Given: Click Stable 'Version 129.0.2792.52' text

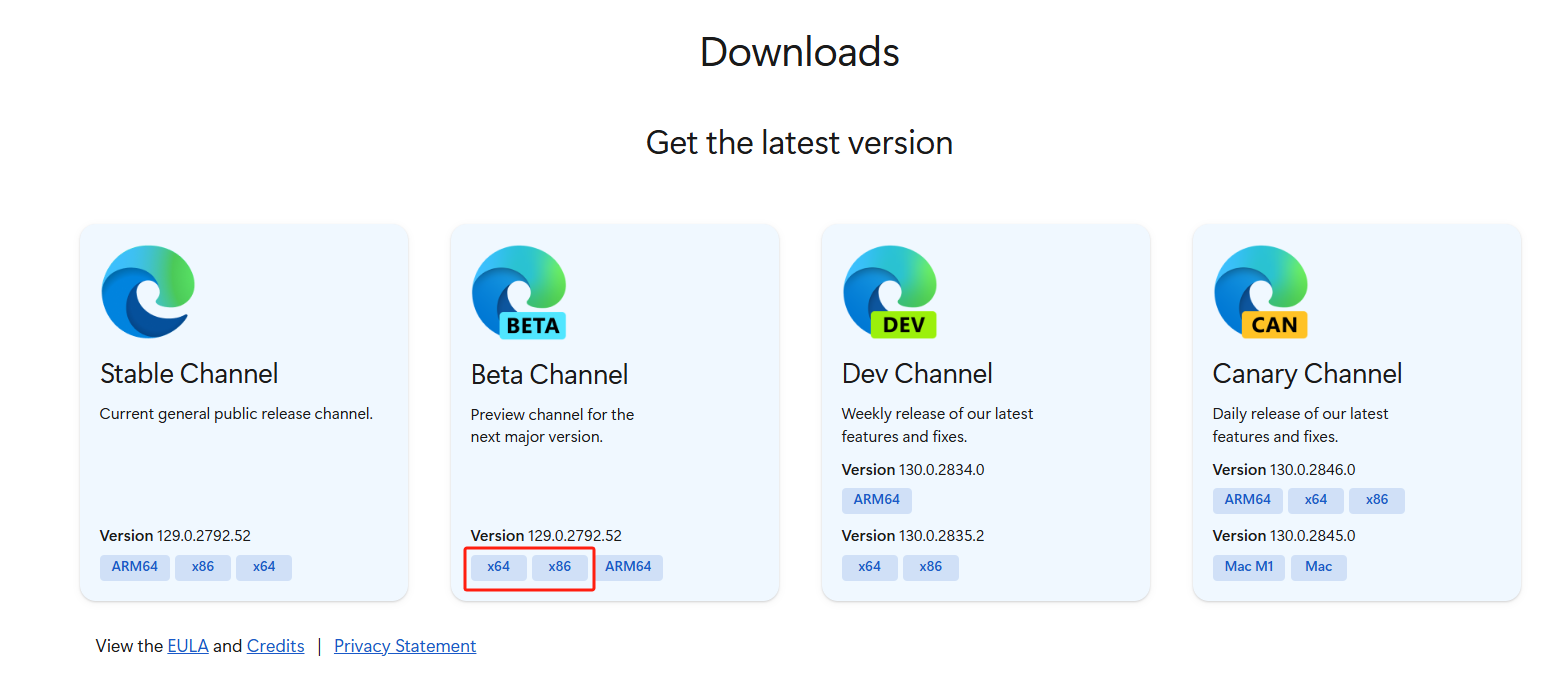Looking at the screenshot, I should click(175, 536).
